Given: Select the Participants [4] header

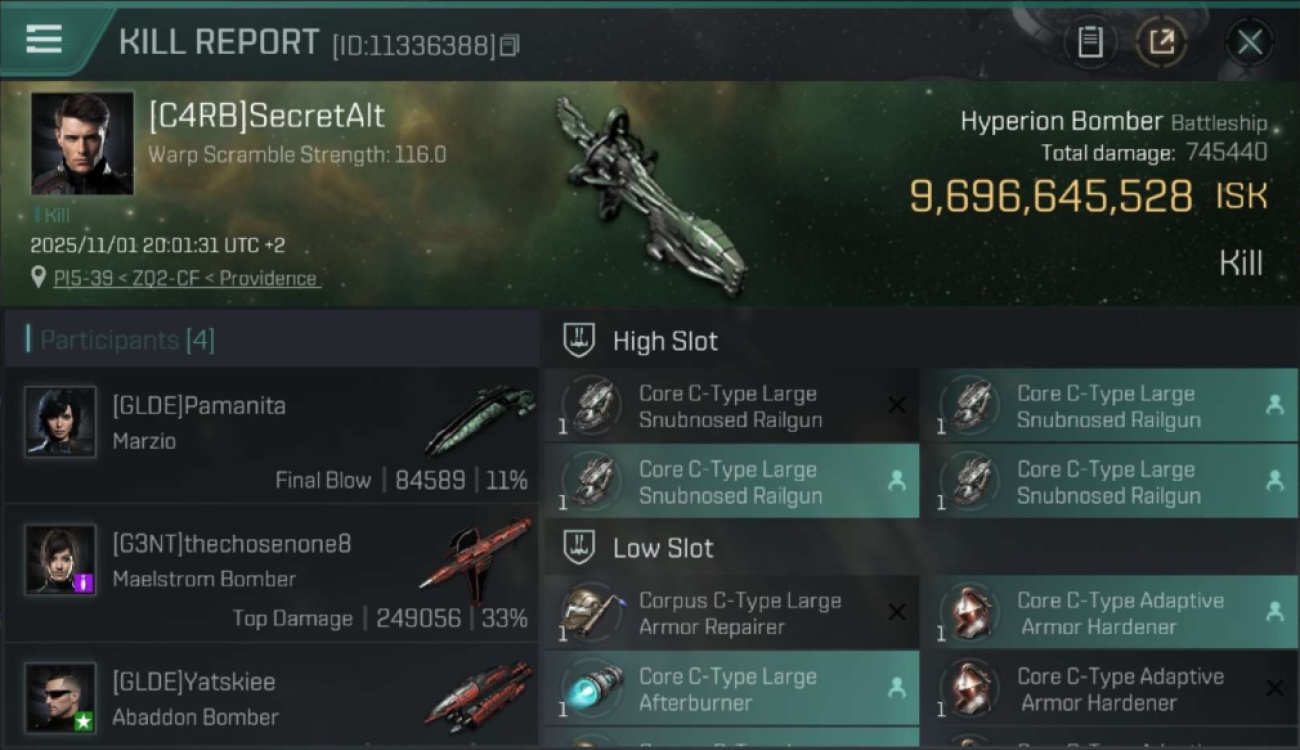Looking at the screenshot, I should coord(127,340).
